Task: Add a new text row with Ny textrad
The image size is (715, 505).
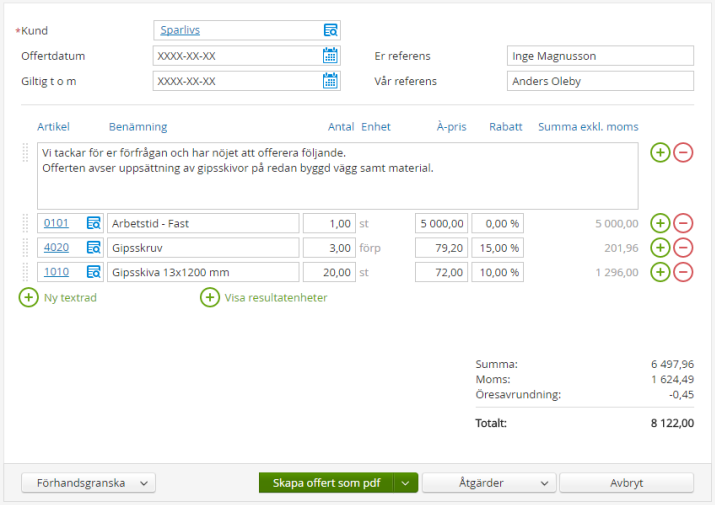Action: [x=58, y=297]
